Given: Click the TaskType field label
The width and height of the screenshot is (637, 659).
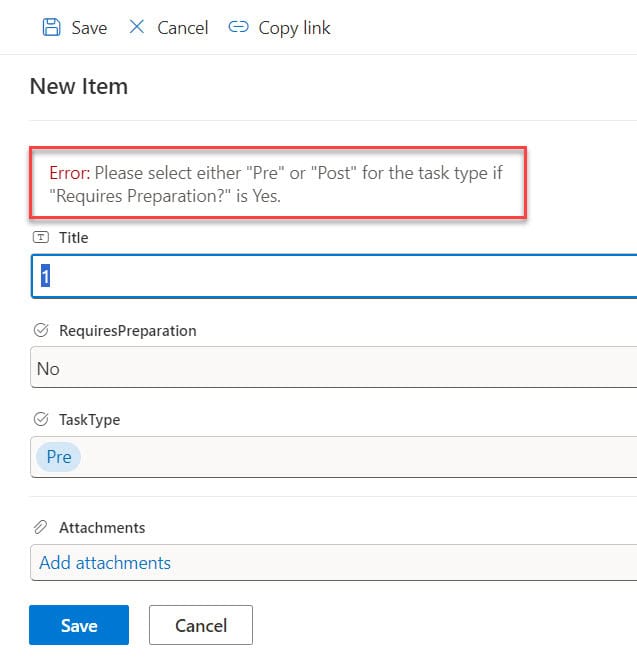Looking at the screenshot, I should click(x=89, y=420).
